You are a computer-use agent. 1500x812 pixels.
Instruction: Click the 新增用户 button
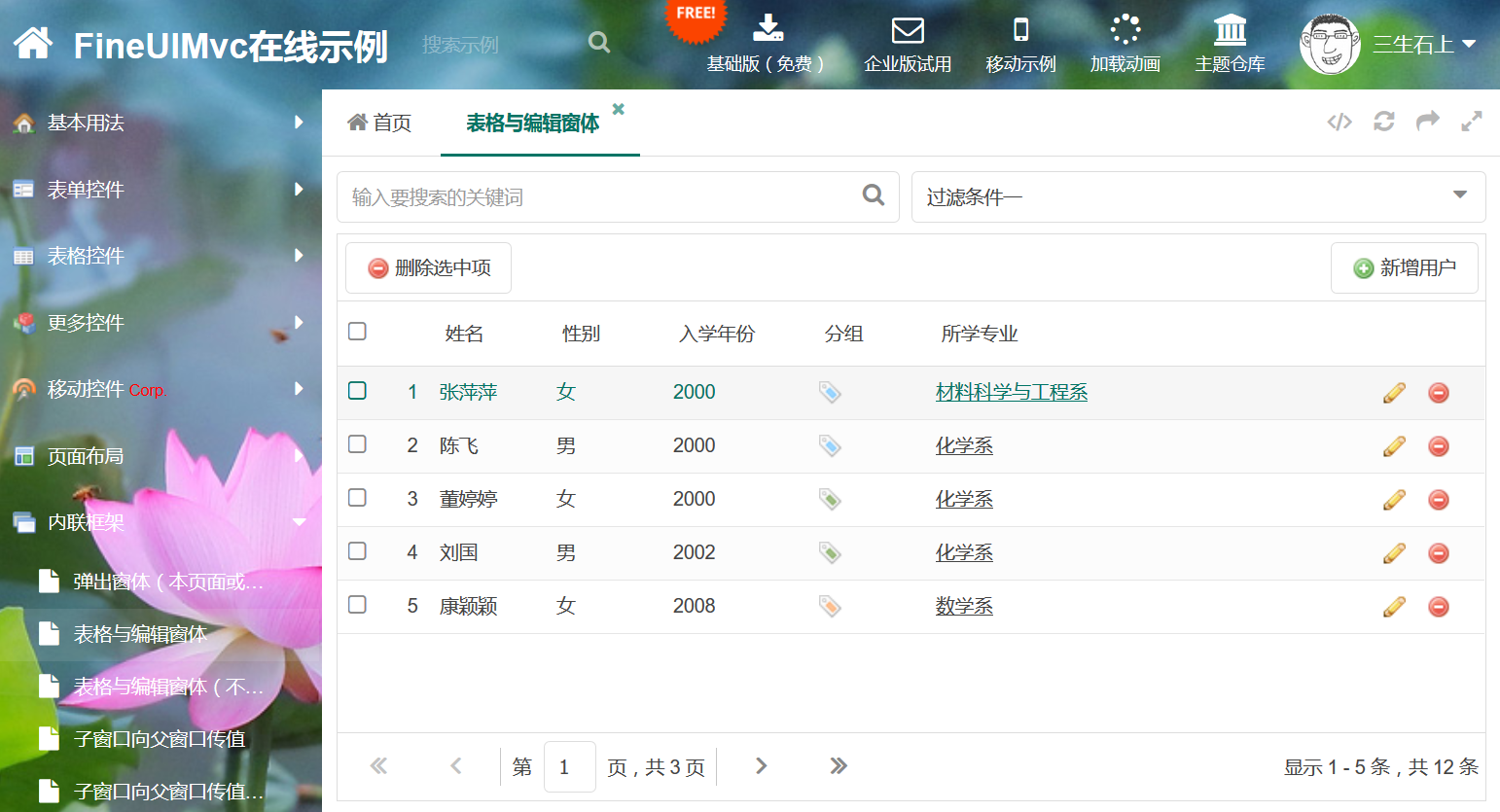[x=1404, y=267]
